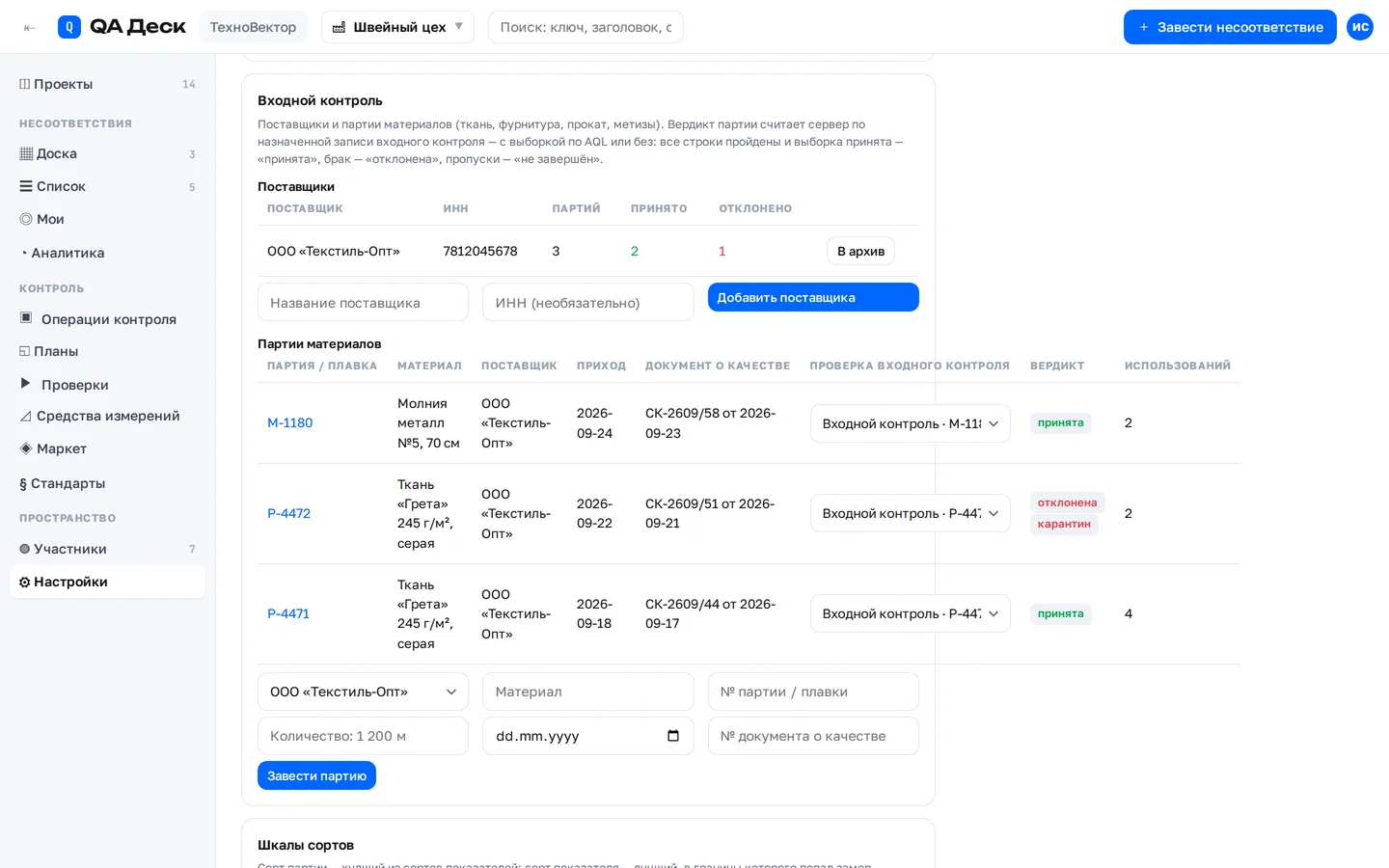
Task: Open Маркет in the sidebar
Action: pos(107,448)
